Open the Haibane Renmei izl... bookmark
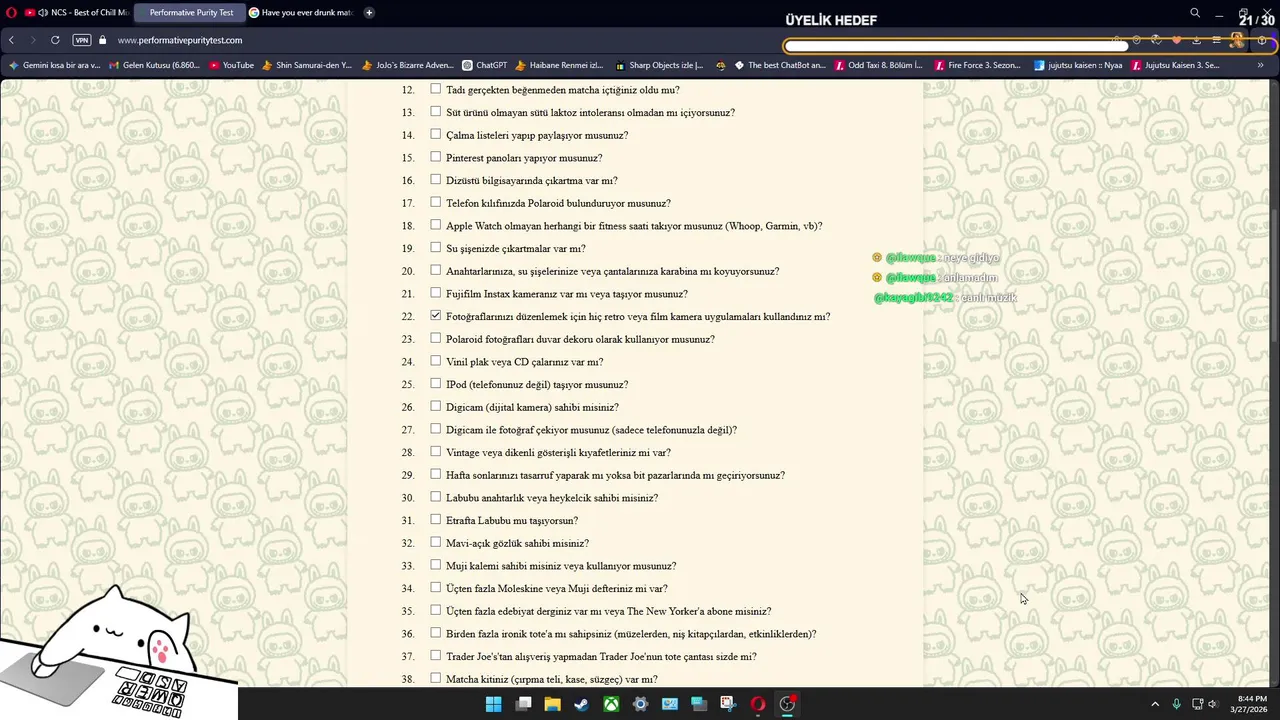 [559, 65]
